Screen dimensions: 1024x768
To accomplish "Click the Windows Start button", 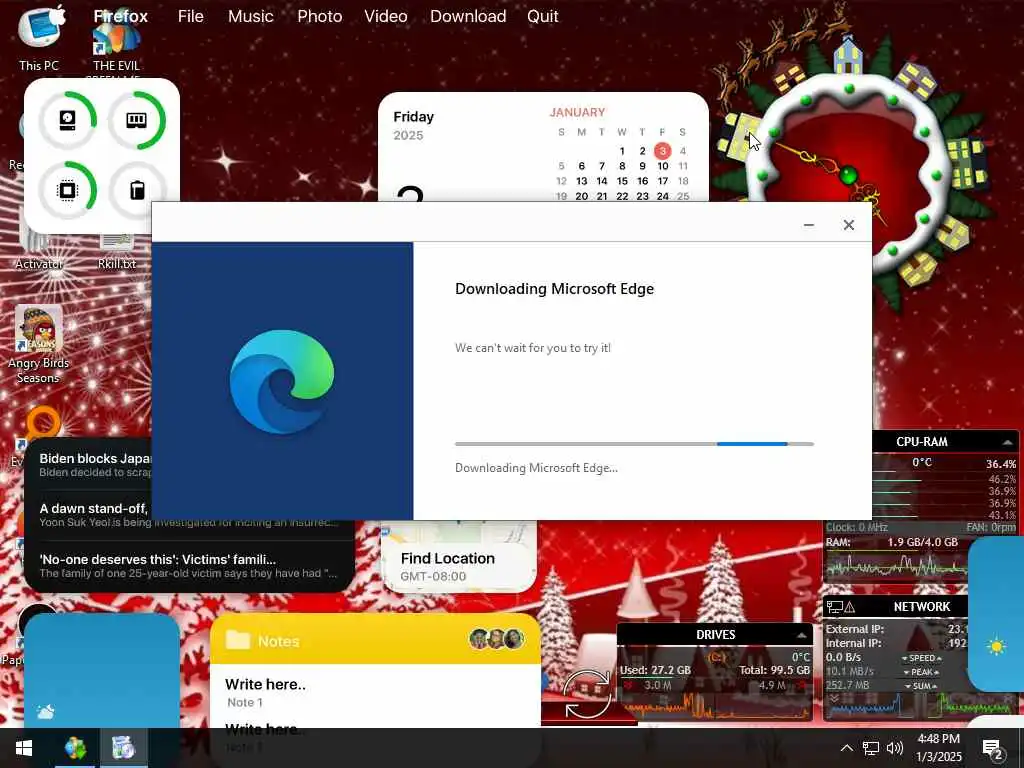I will tap(24, 748).
